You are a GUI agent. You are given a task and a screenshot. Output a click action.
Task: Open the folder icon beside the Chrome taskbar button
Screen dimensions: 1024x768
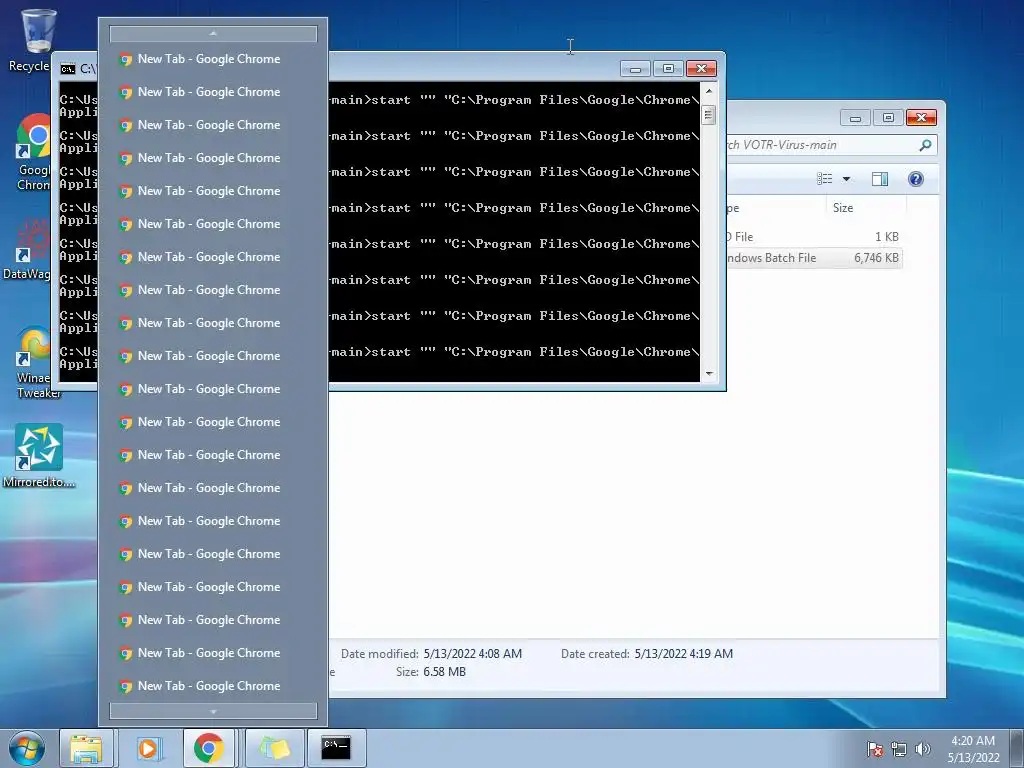(274, 748)
